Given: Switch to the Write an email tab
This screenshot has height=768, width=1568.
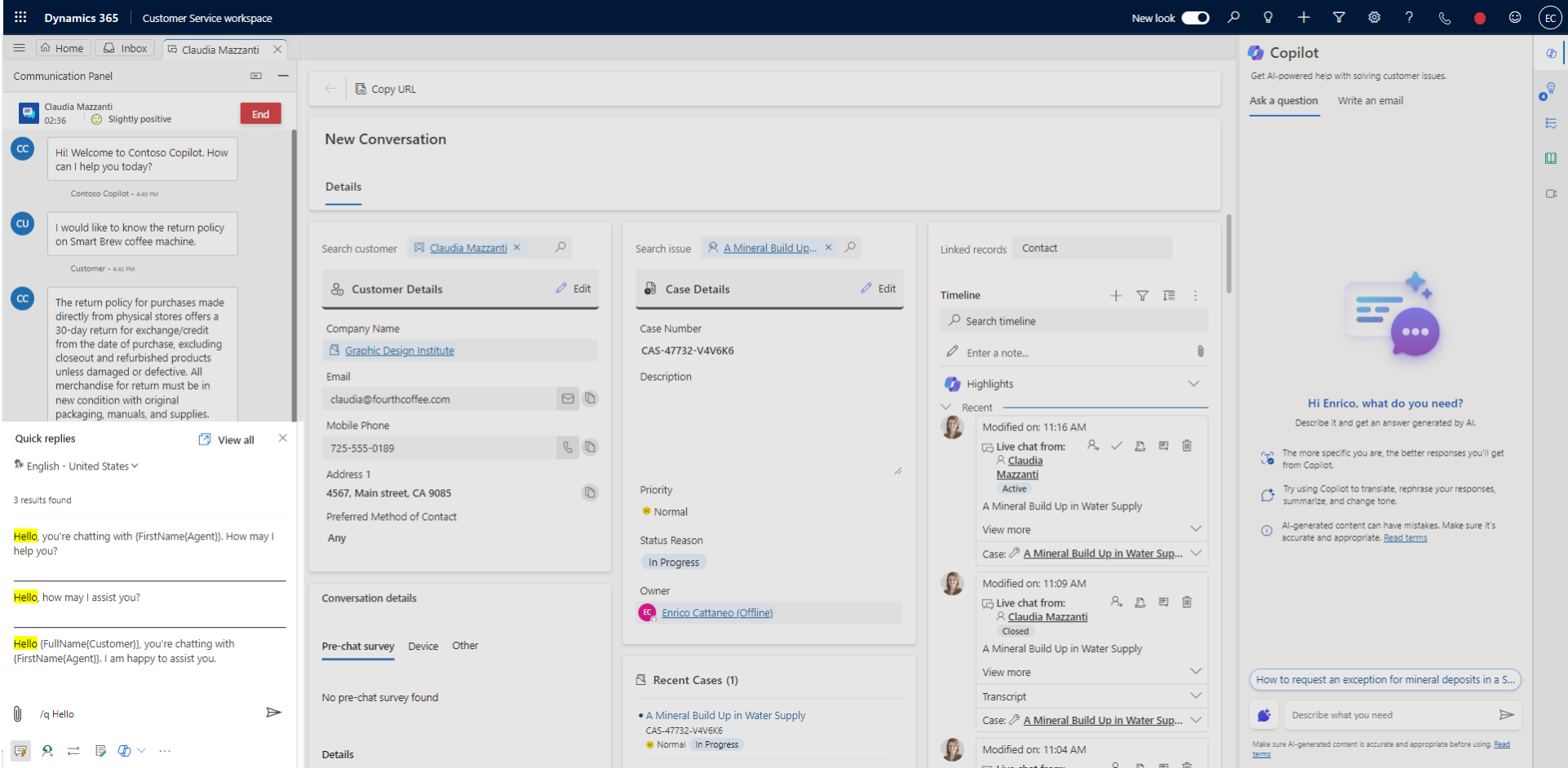Looking at the screenshot, I should click(1370, 100).
